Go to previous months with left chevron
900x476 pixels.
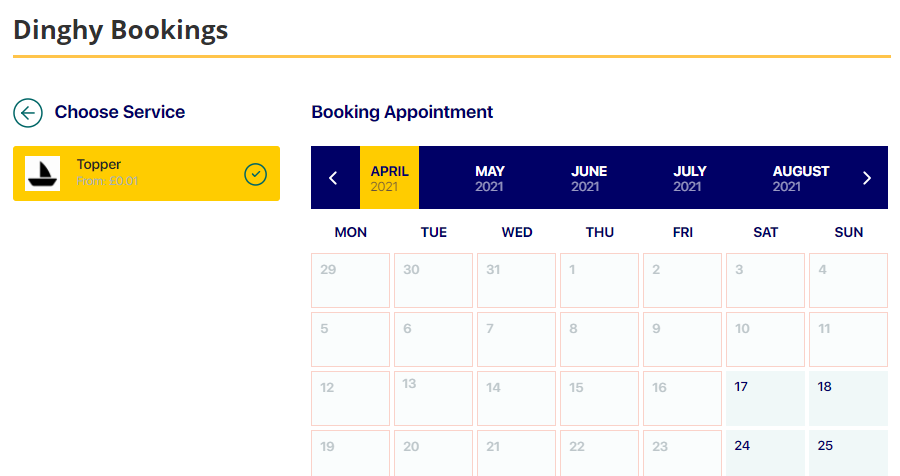(334, 178)
